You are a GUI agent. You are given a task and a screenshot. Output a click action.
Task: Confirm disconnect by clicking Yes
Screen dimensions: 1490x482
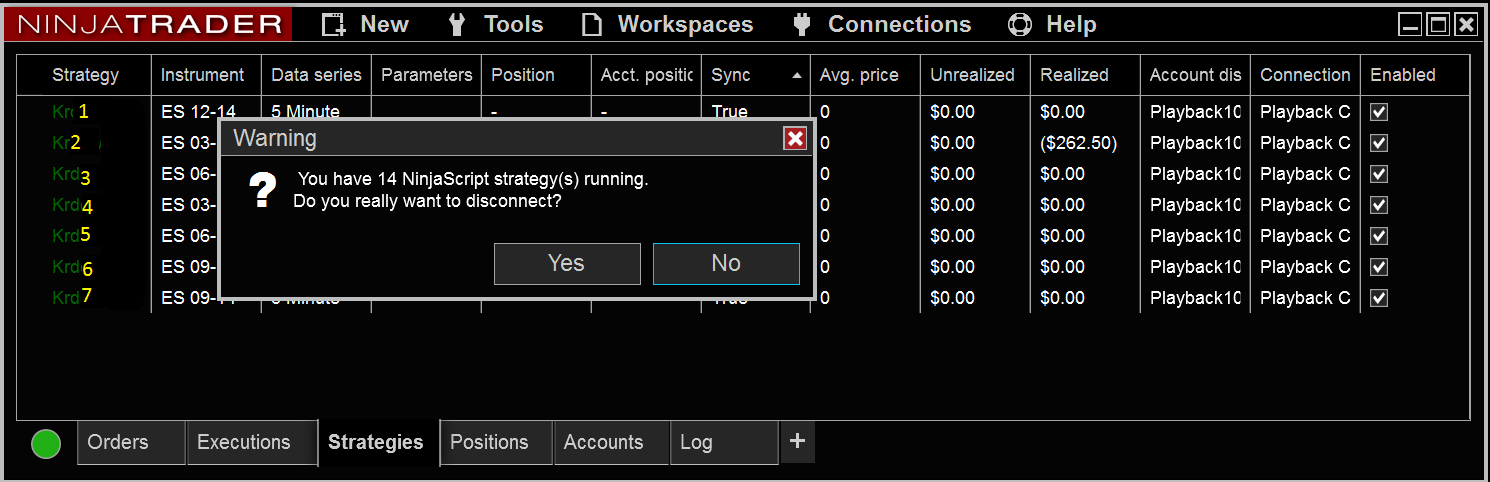566,263
